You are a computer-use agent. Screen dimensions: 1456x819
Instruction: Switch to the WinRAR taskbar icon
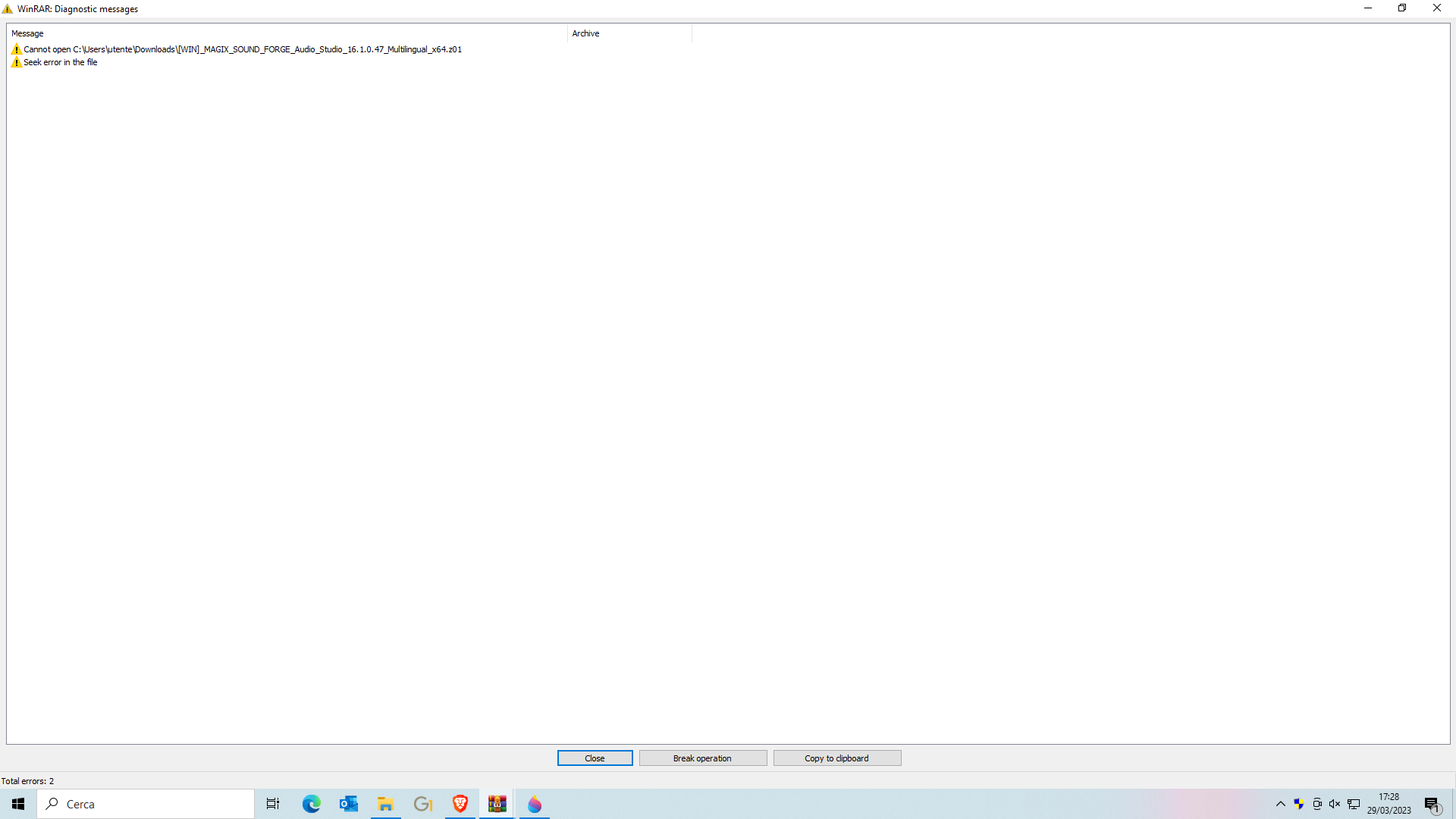[497, 804]
